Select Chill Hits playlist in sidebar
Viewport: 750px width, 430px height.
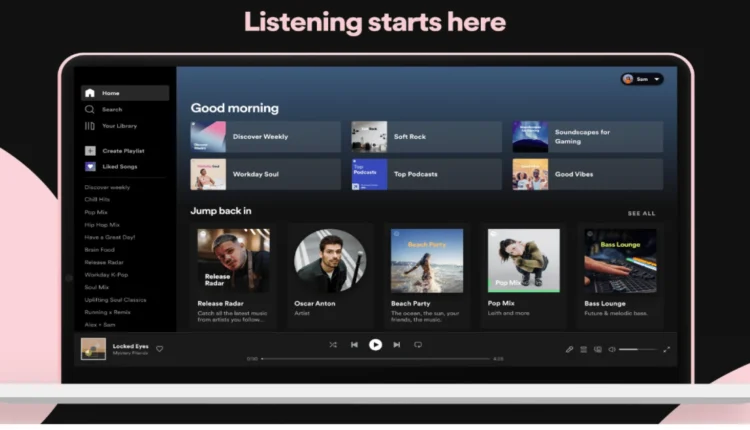[x=97, y=199]
